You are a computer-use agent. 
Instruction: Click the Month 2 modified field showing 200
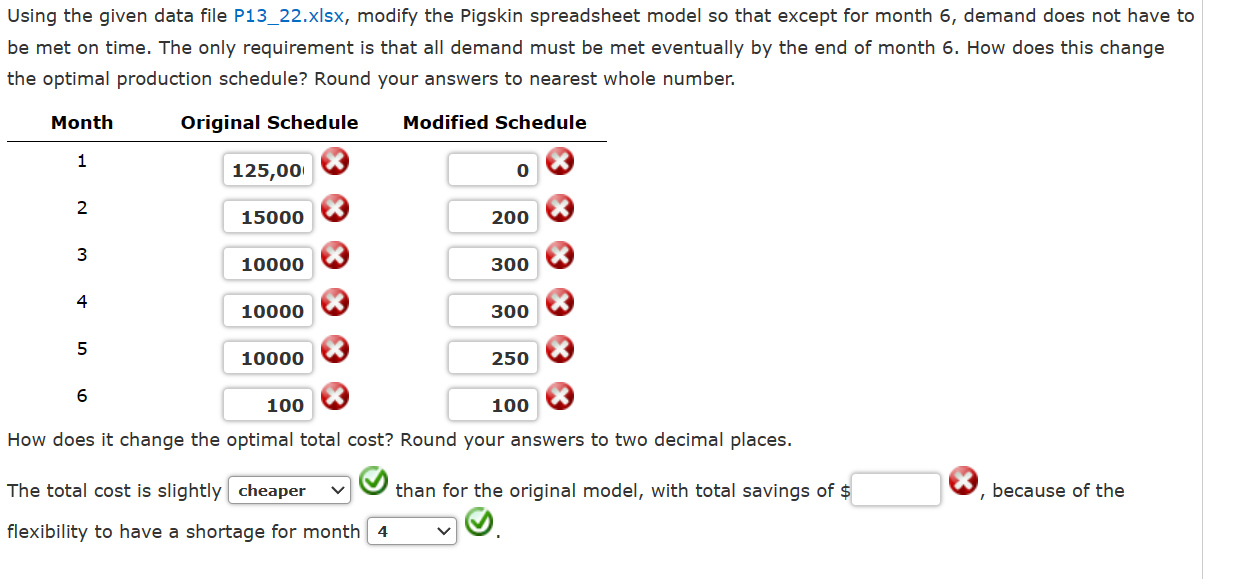point(491,216)
